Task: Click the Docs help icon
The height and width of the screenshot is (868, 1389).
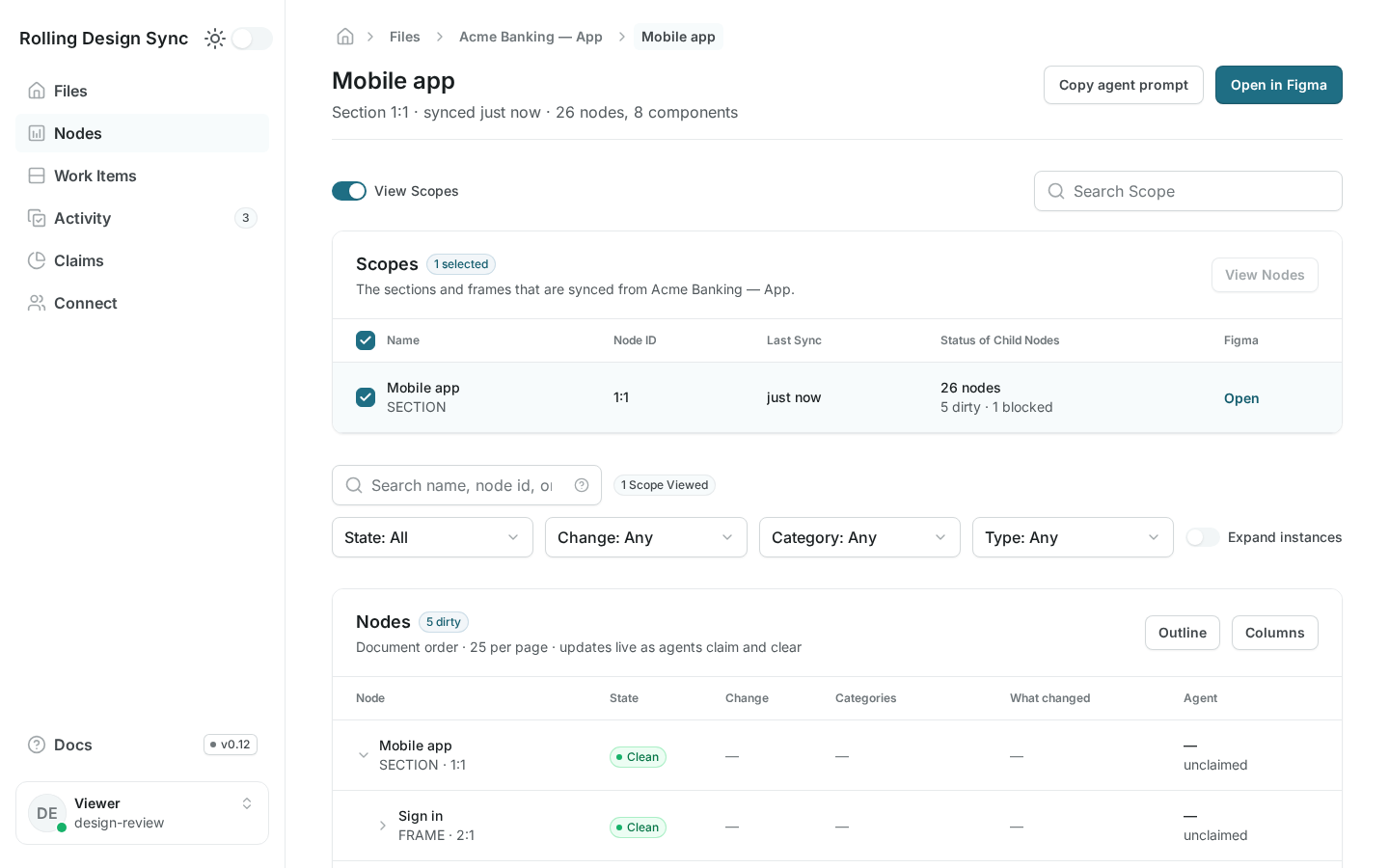Action: (37, 745)
